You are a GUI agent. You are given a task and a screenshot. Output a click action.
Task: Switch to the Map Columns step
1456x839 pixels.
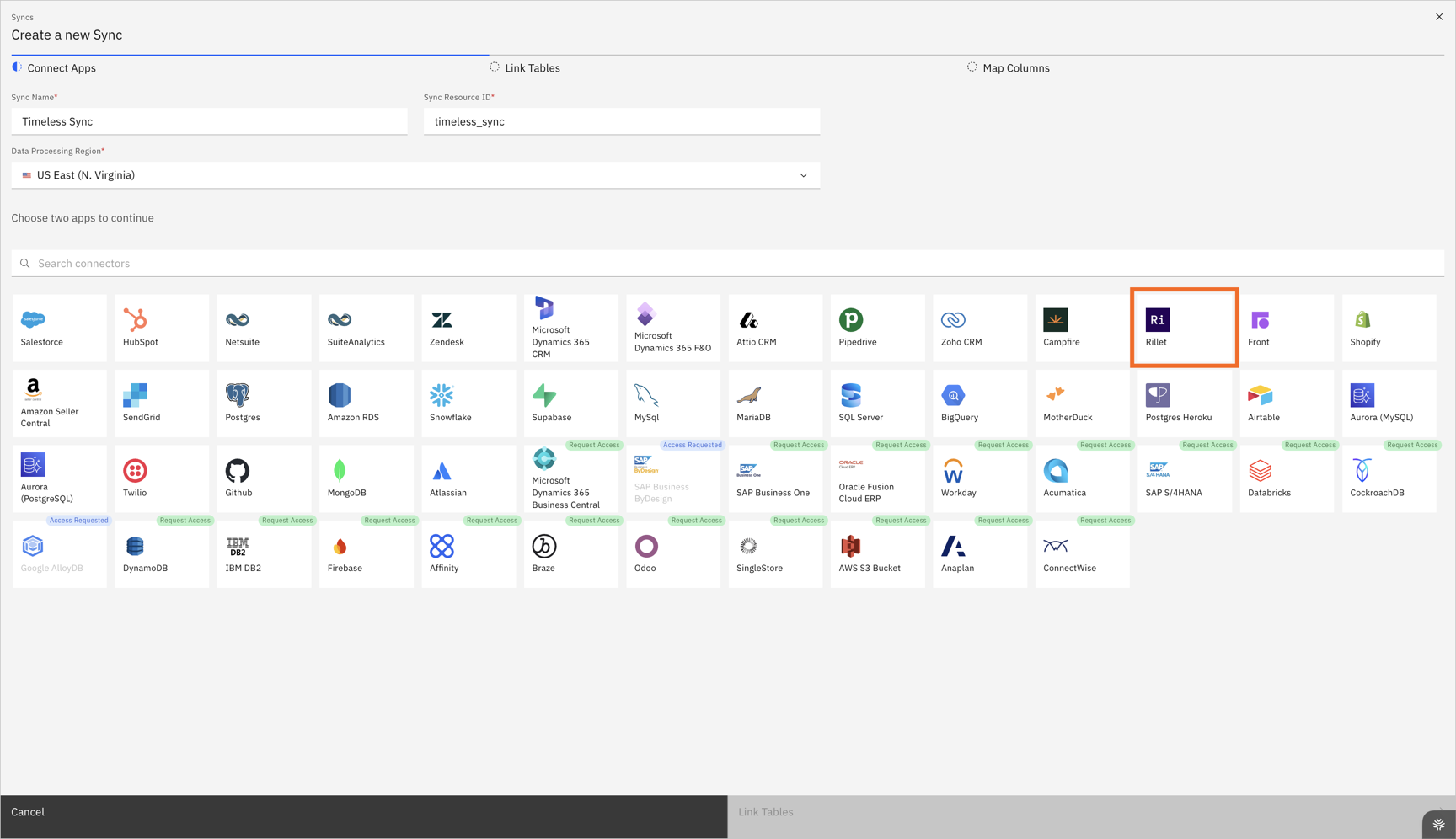[1015, 68]
